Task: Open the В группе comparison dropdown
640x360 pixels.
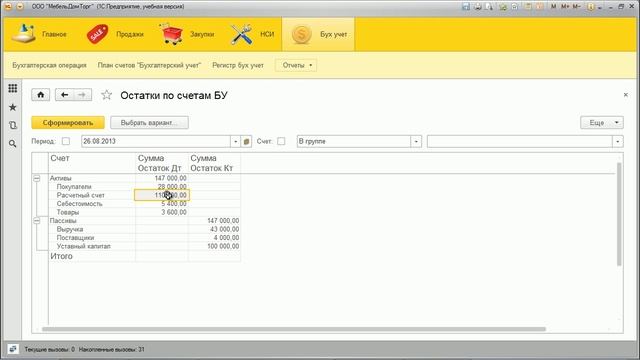Action: tap(416, 141)
